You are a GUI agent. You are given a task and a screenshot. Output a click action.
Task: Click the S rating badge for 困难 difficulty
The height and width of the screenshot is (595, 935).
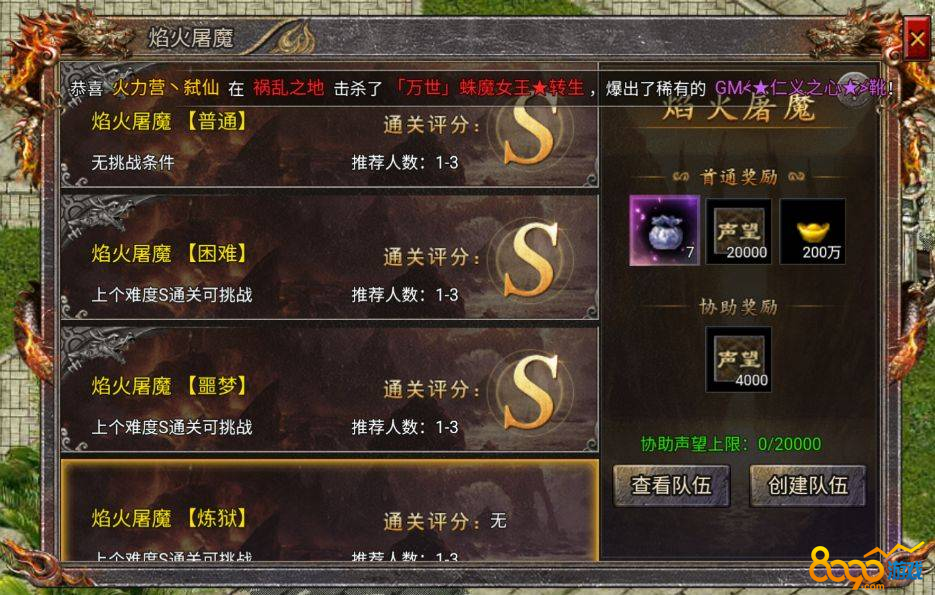tap(530, 258)
